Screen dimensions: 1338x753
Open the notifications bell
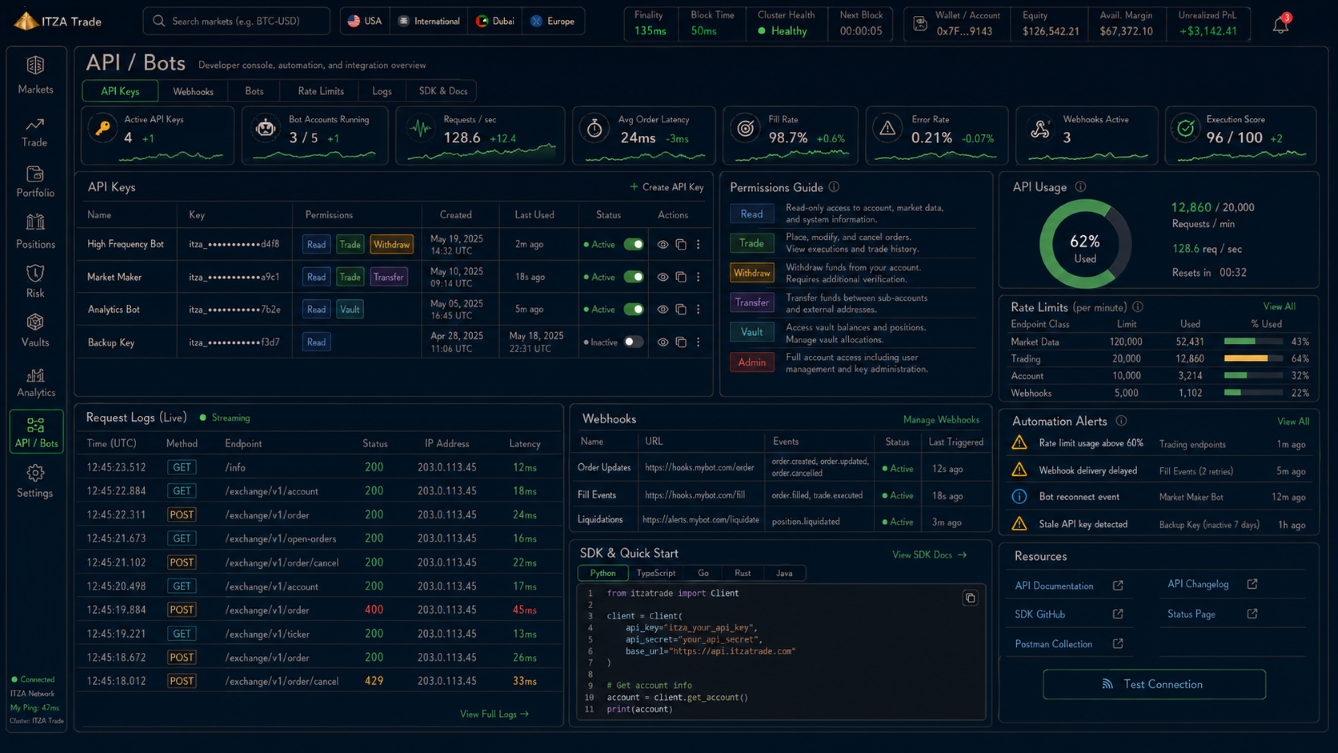(1281, 24)
